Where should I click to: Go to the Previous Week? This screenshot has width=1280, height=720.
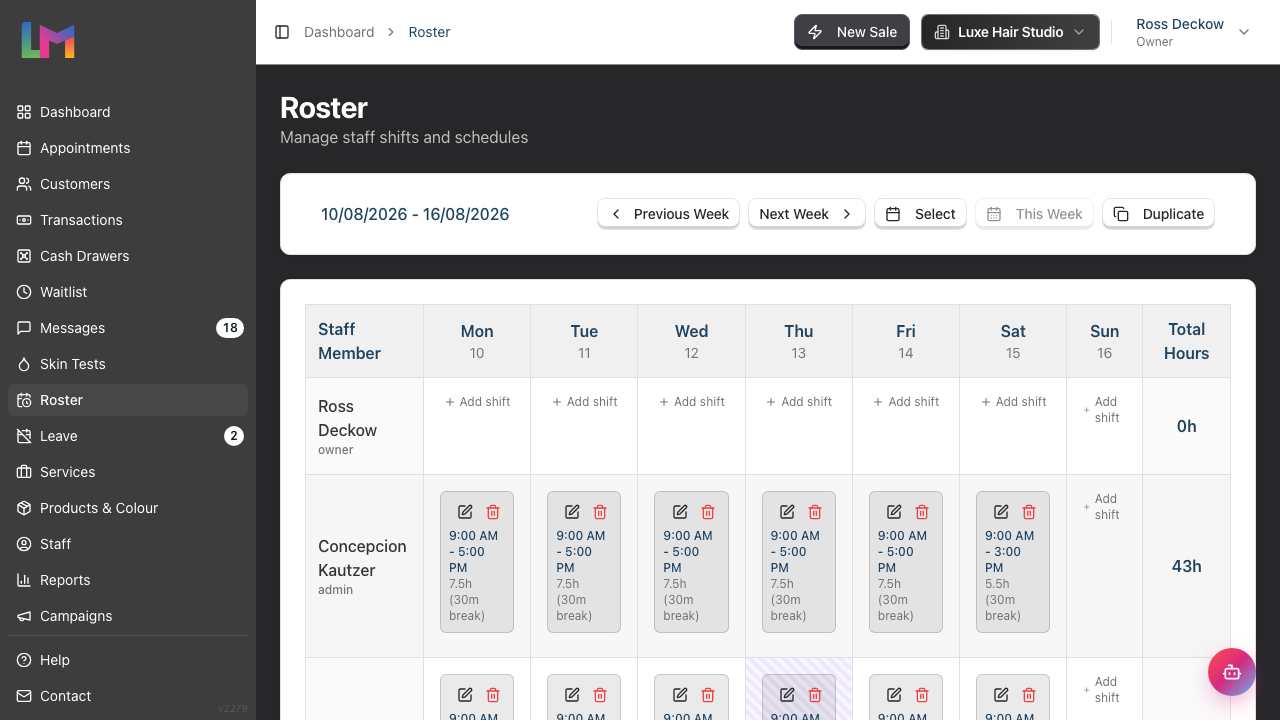tap(668, 214)
